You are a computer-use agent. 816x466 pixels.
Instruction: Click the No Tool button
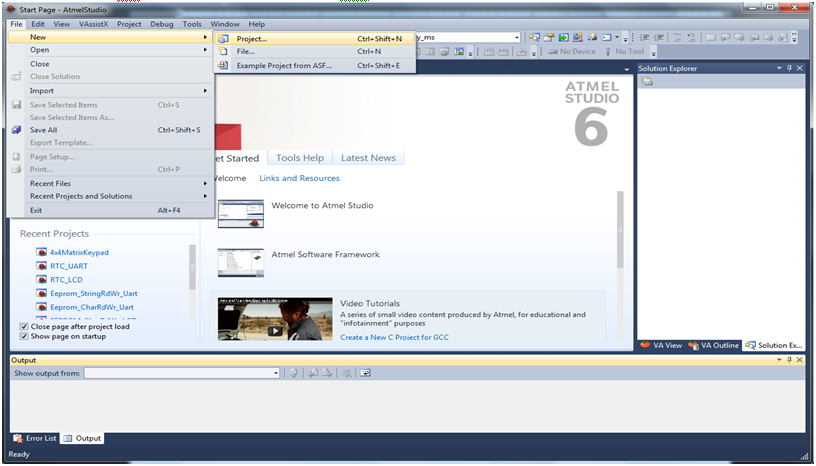pyautogui.click(x=624, y=52)
